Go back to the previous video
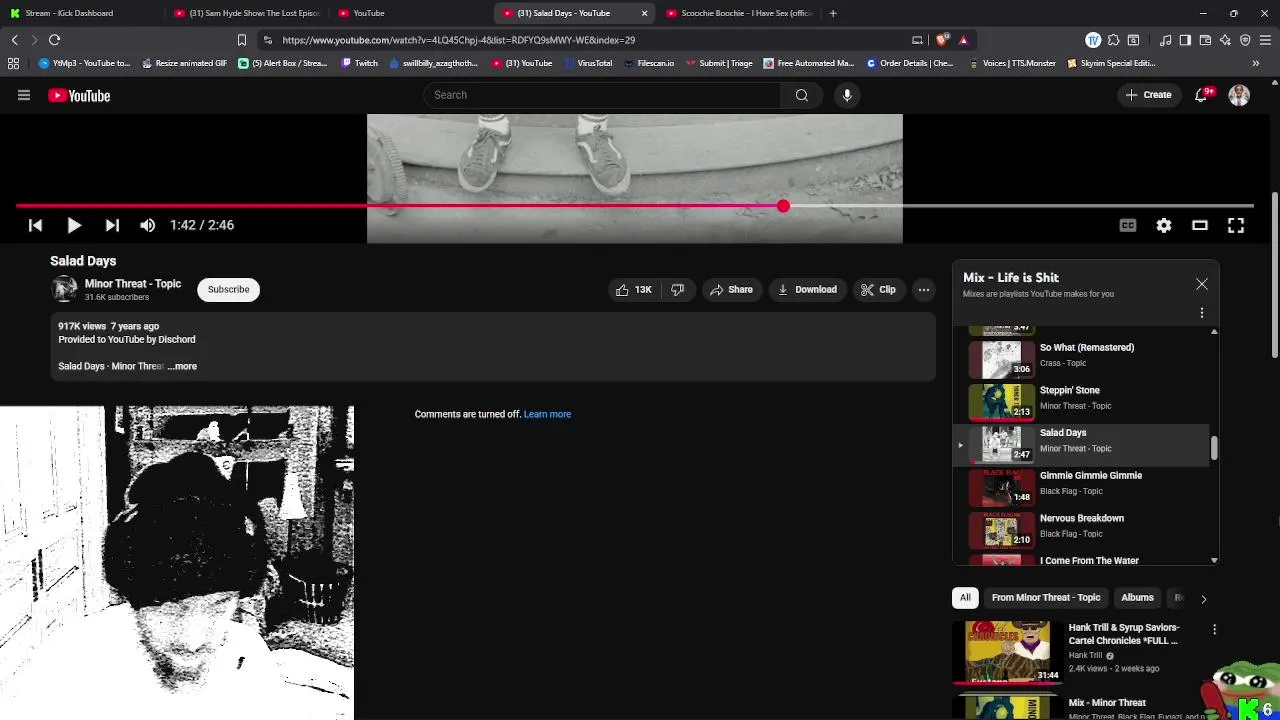This screenshot has height=720, width=1280. point(35,225)
